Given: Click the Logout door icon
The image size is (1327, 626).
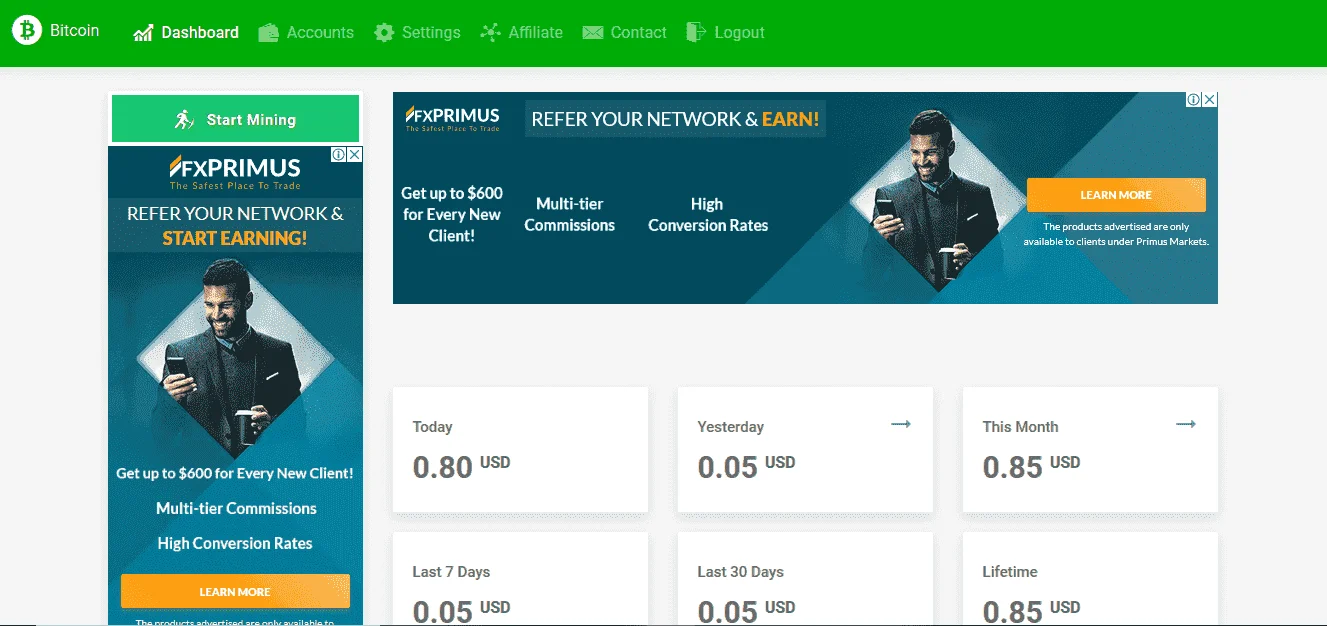Looking at the screenshot, I should pyautogui.click(x=696, y=32).
